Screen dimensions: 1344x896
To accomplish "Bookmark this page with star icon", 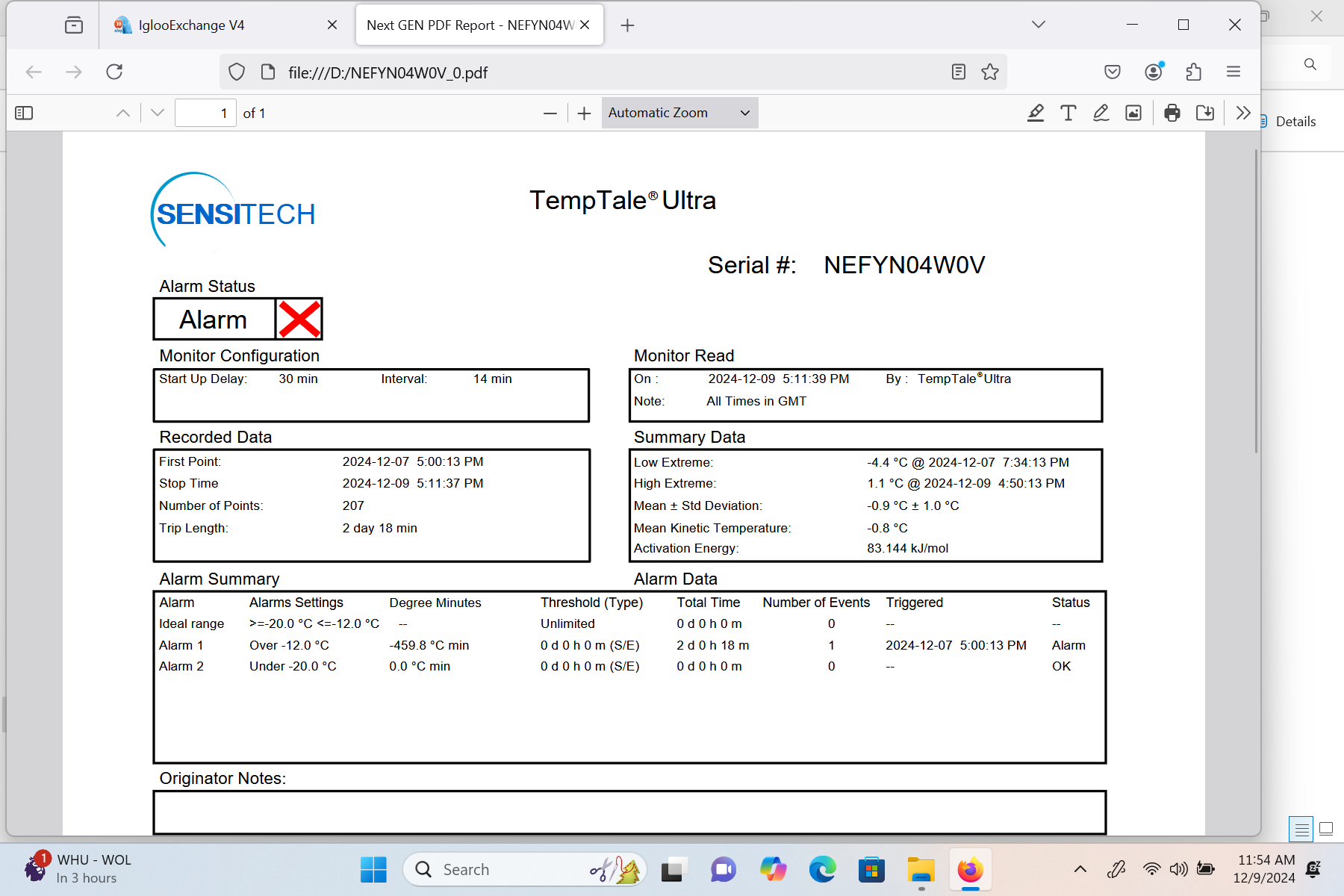I will click(990, 72).
